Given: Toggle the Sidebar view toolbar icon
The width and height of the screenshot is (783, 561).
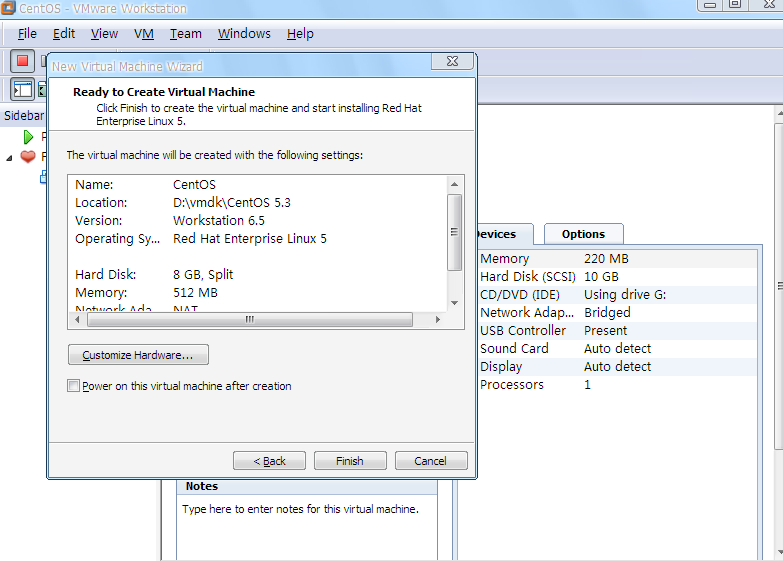Looking at the screenshot, I should [x=22, y=90].
